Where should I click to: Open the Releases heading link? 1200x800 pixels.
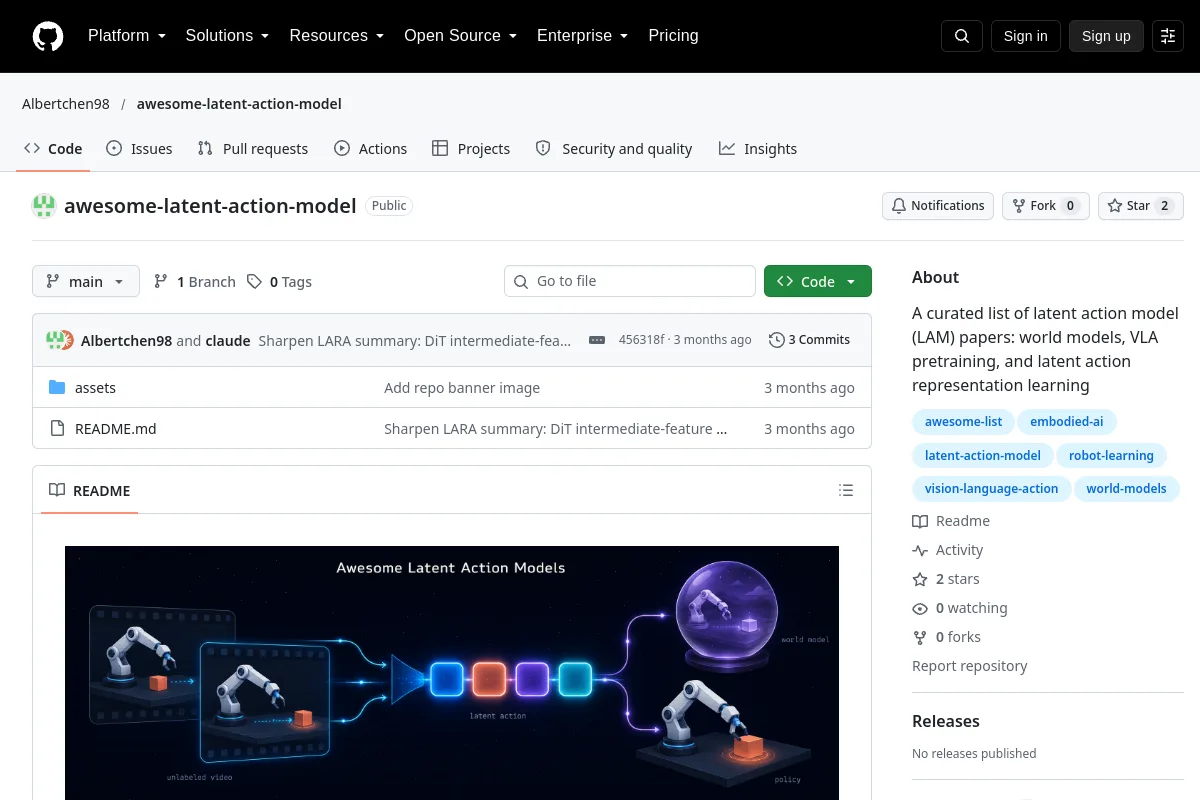pos(946,721)
